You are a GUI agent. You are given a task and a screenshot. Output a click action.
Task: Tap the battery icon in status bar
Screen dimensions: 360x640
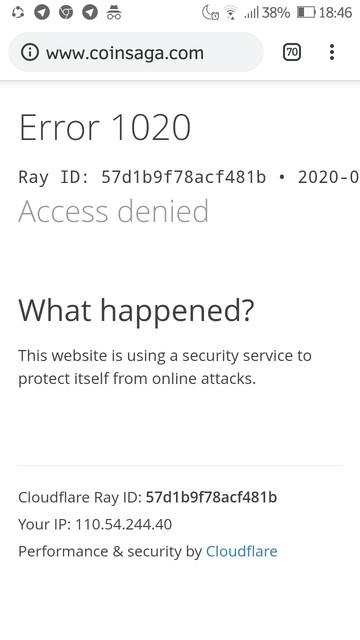click(x=307, y=13)
